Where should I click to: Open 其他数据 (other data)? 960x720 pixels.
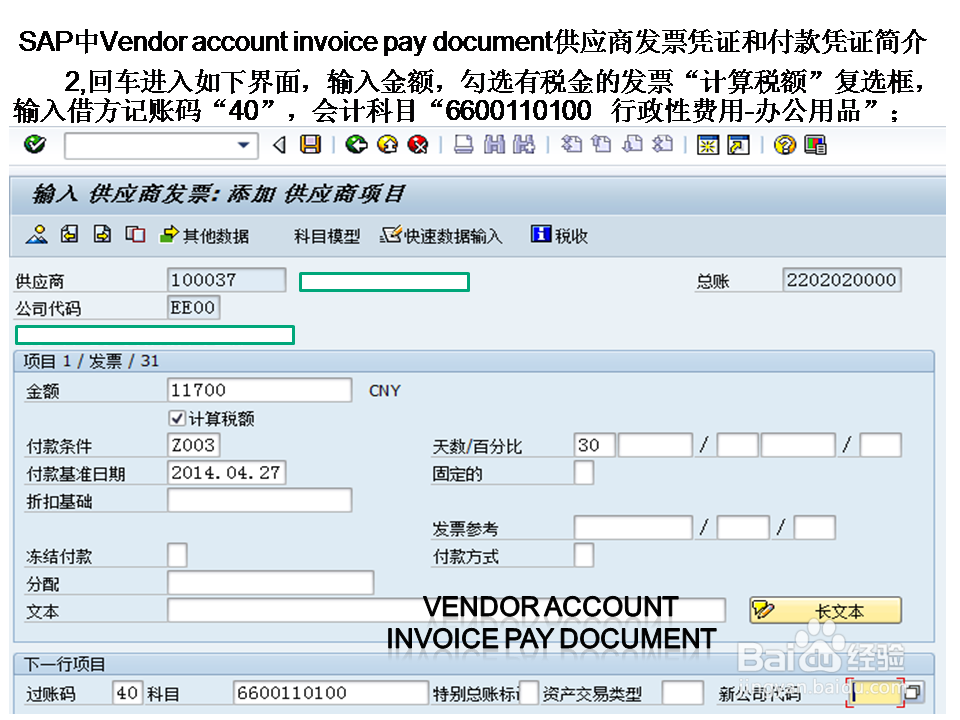(x=204, y=235)
